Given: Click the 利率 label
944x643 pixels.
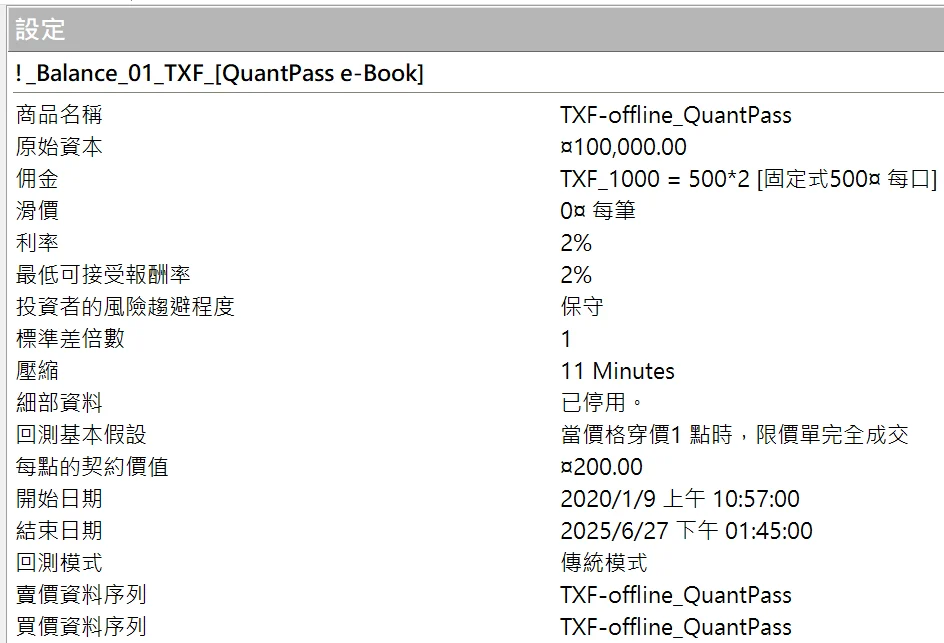Looking at the screenshot, I should pos(37,242).
